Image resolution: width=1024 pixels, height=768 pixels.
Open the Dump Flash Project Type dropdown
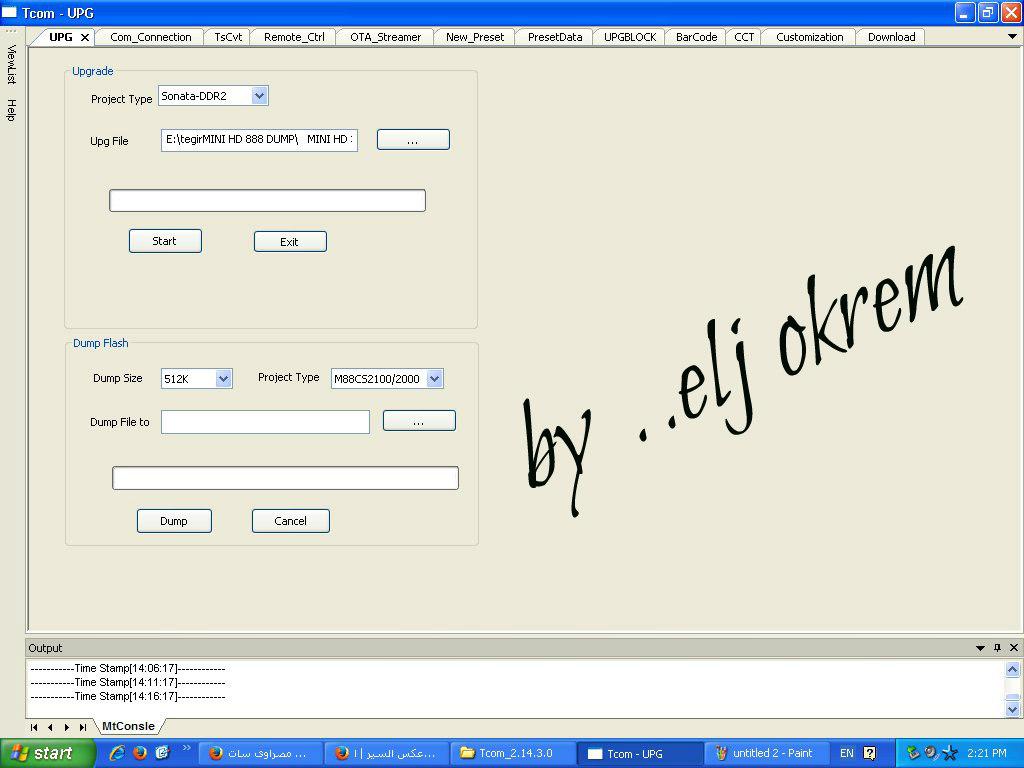434,379
